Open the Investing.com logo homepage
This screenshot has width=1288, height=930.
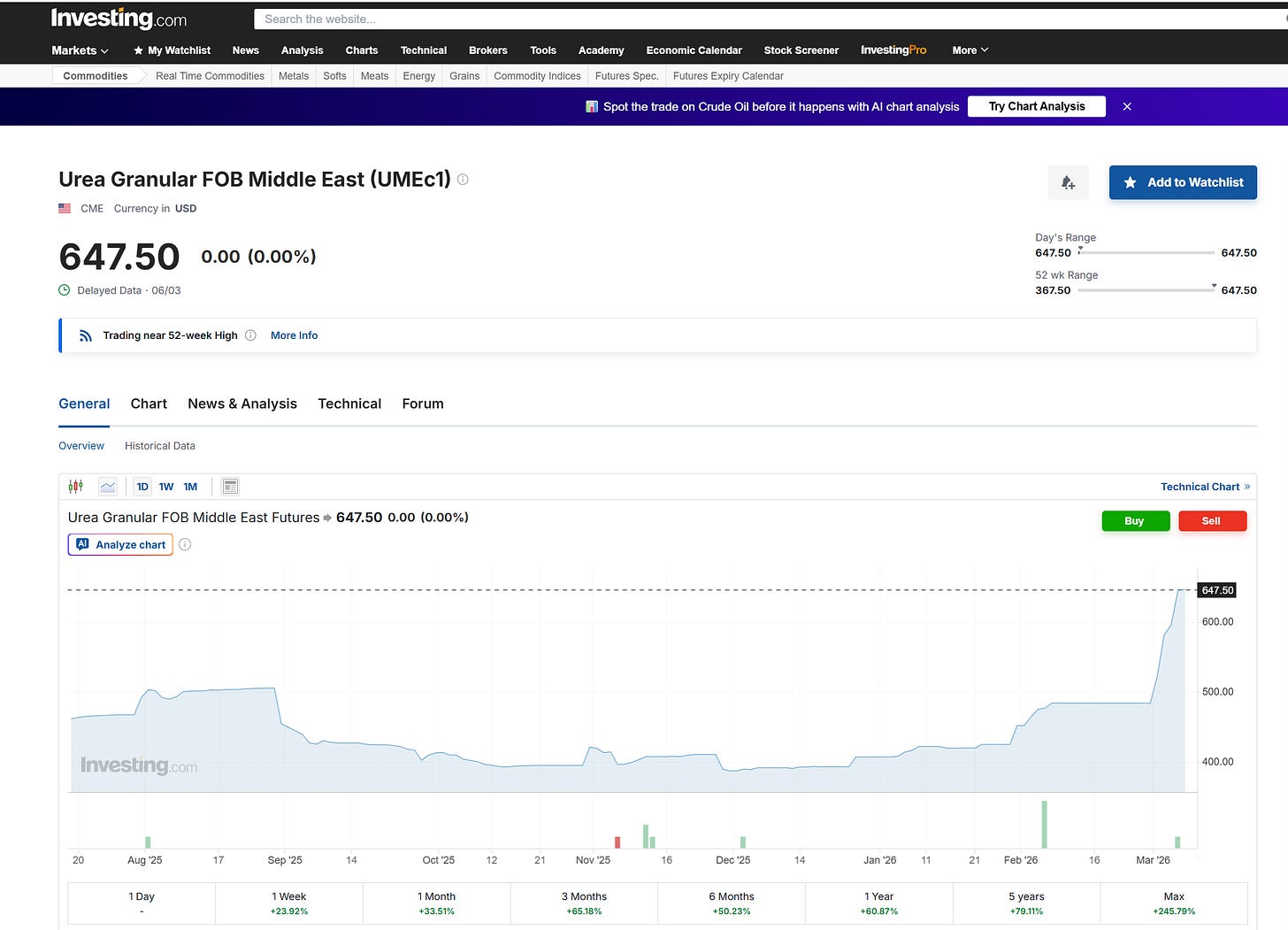[x=119, y=19]
